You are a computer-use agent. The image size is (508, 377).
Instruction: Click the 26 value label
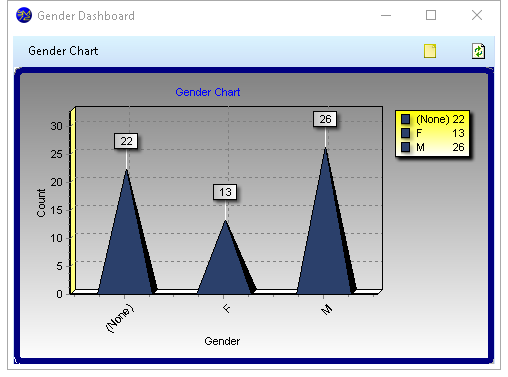(x=325, y=119)
